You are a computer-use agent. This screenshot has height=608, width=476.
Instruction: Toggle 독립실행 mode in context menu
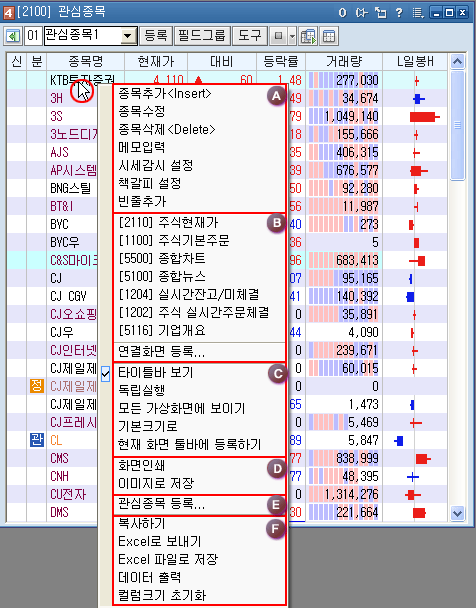pyautogui.click(x=142, y=390)
